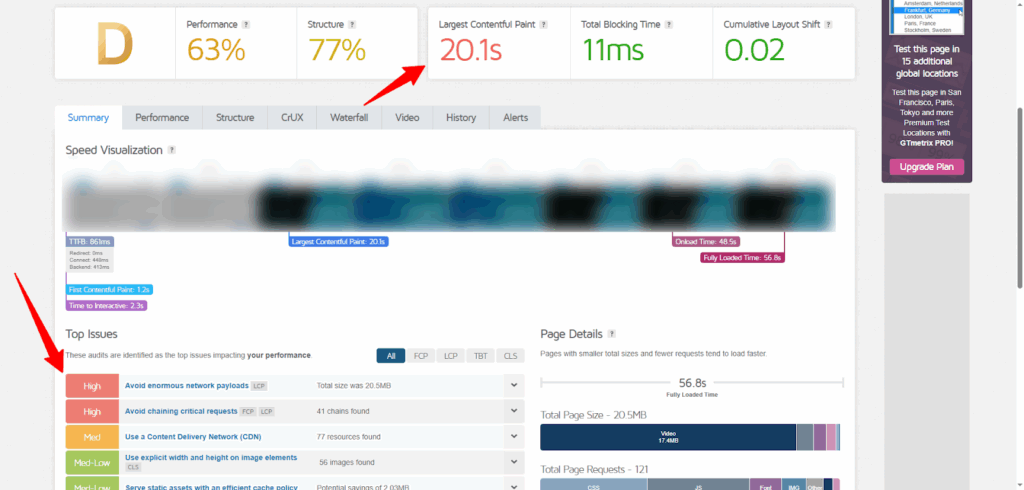This screenshot has height=490, width=1024.
Task: Filter Top Issues by TBT
Action: point(481,356)
